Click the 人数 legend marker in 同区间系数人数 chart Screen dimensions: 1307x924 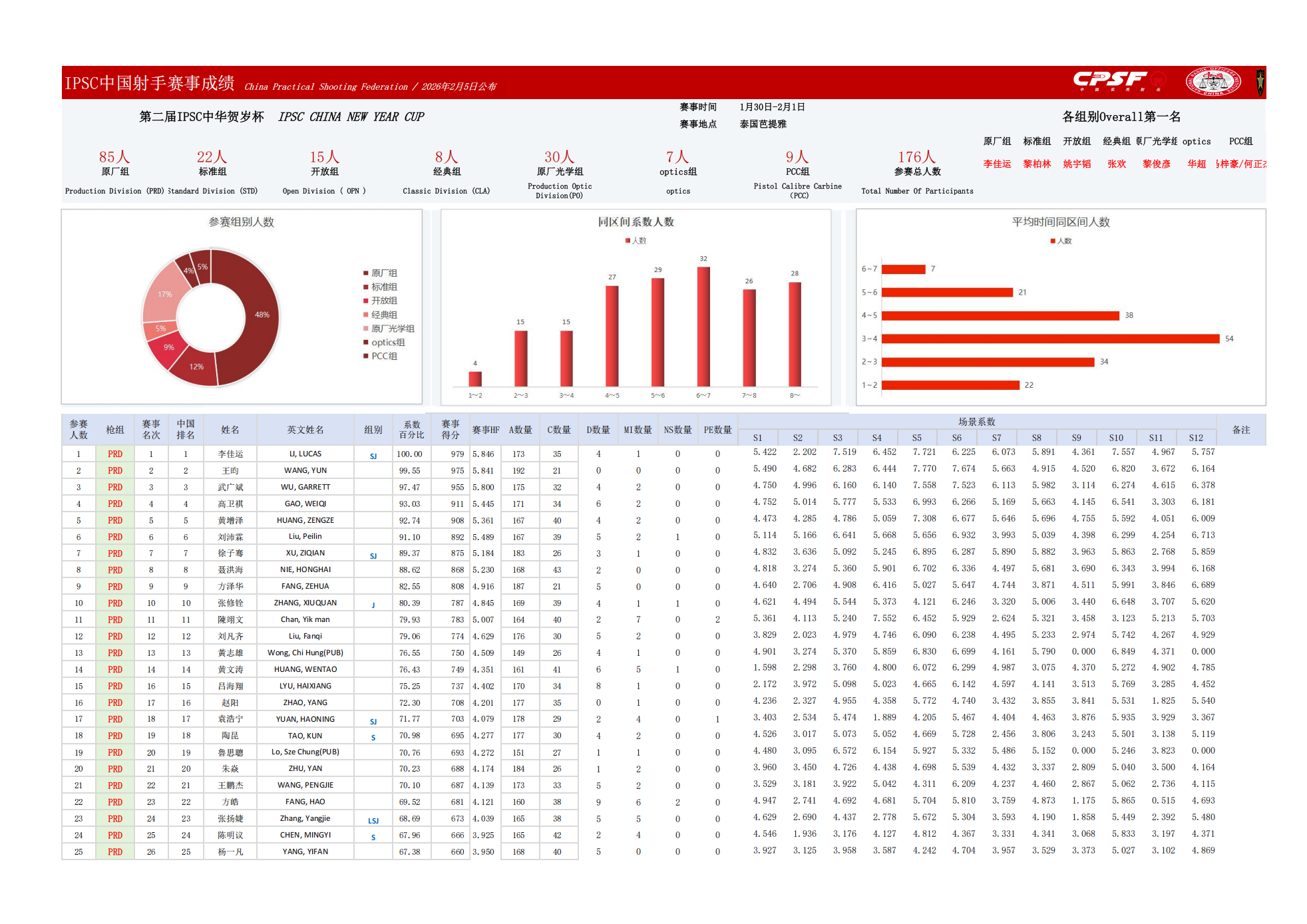click(628, 241)
